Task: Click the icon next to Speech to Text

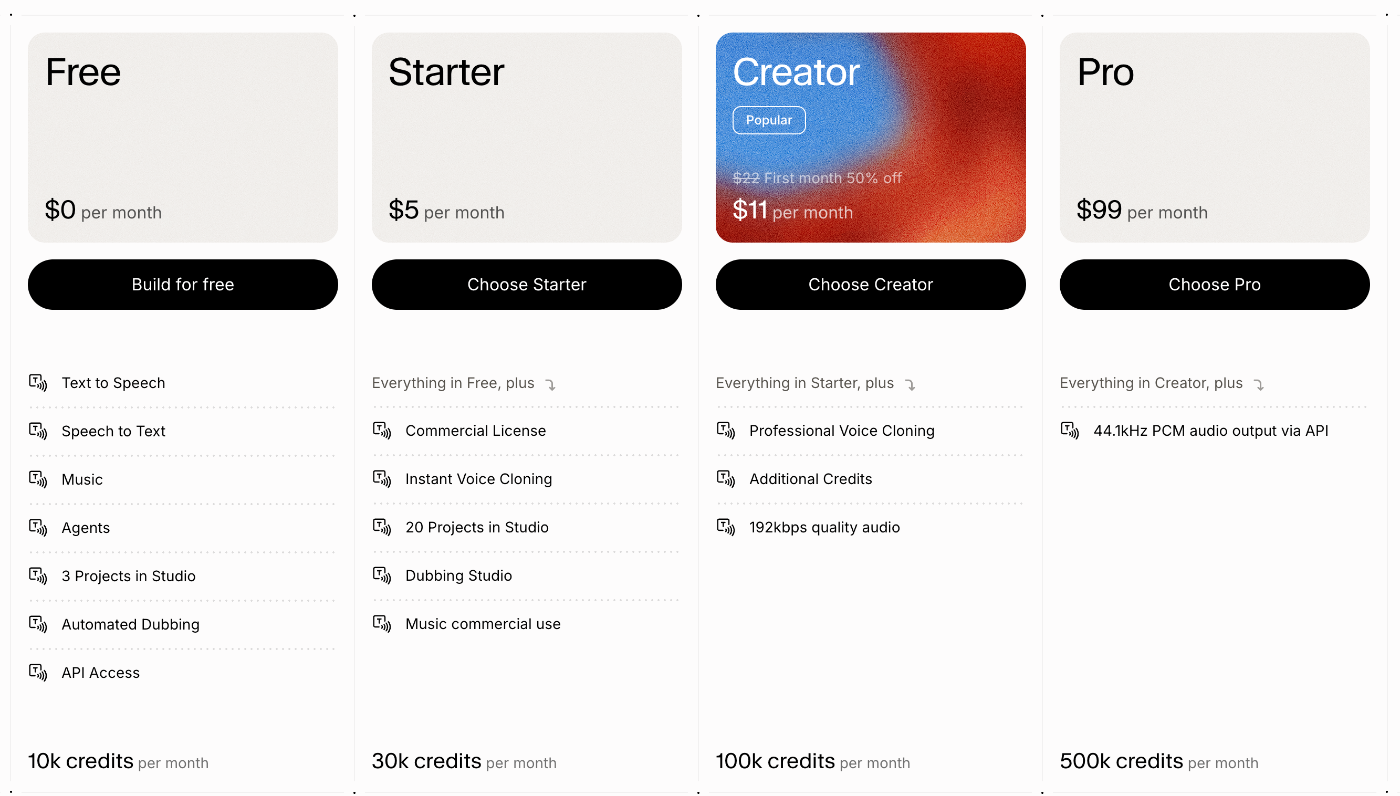Action: tap(38, 431)
